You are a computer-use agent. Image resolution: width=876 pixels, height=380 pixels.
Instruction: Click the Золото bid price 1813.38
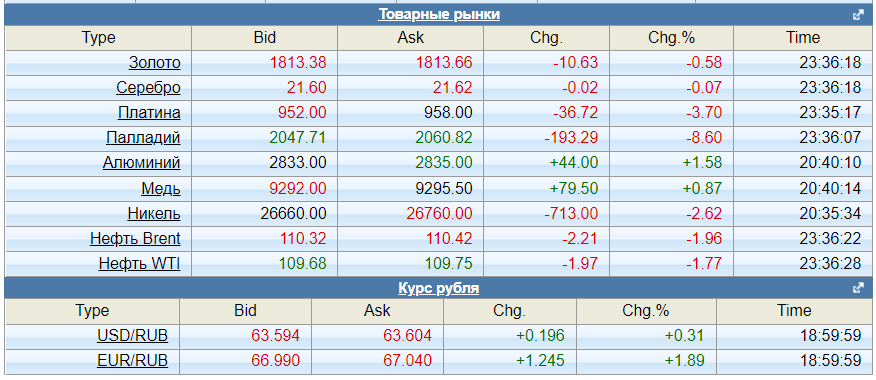tap(298, 63)
